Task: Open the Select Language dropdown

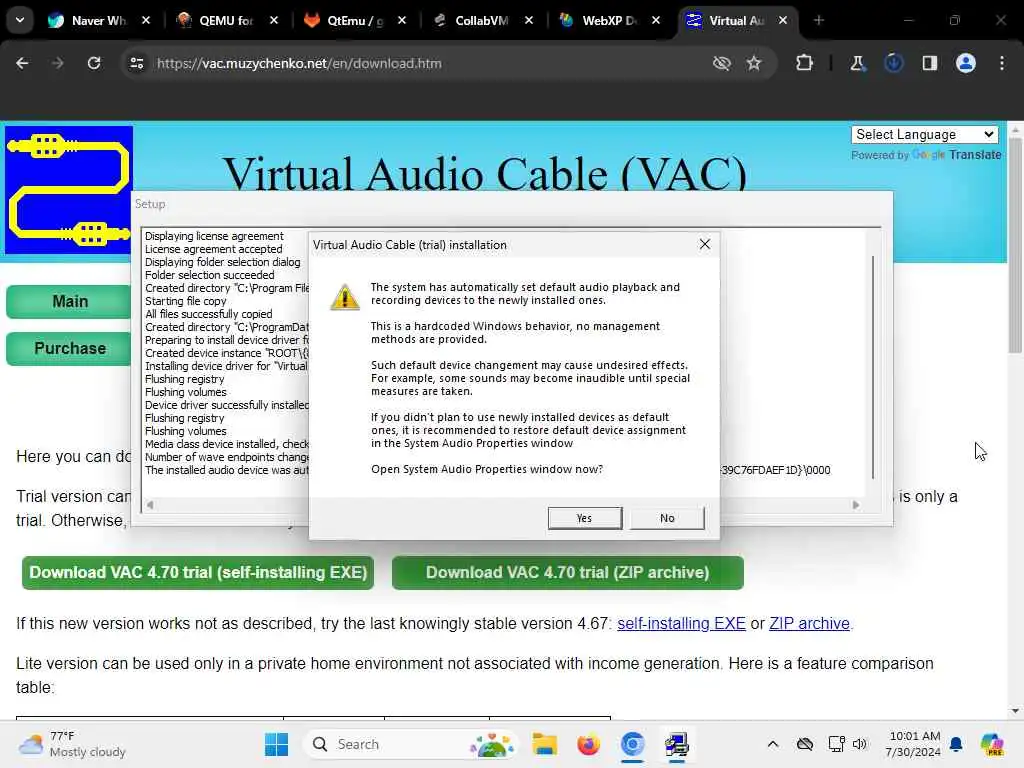Action: [925, 135]
